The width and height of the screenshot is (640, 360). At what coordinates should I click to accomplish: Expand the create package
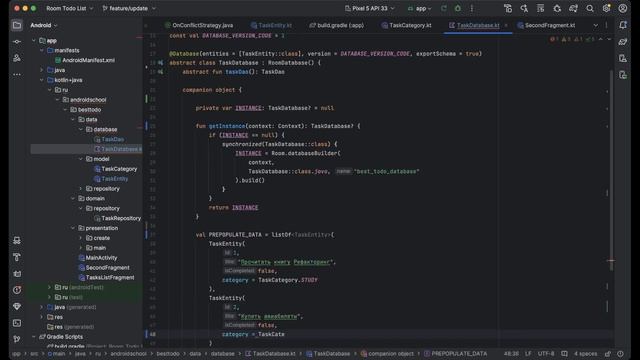click(x=81, y=238)
